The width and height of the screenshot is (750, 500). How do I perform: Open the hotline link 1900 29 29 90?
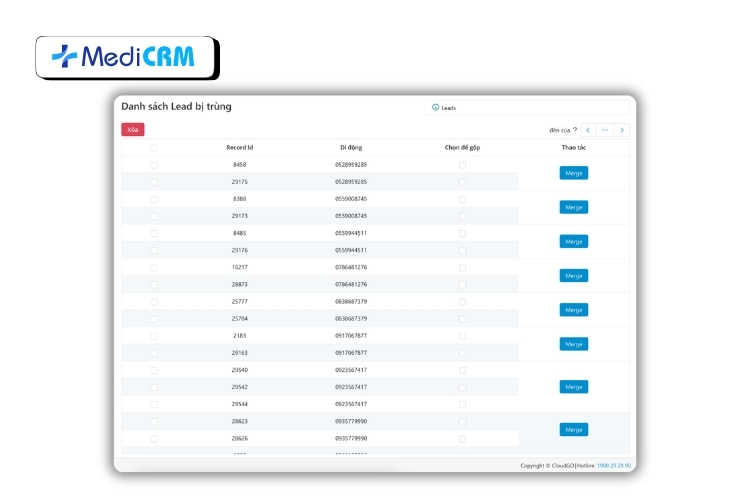click(x=614, y=466)
